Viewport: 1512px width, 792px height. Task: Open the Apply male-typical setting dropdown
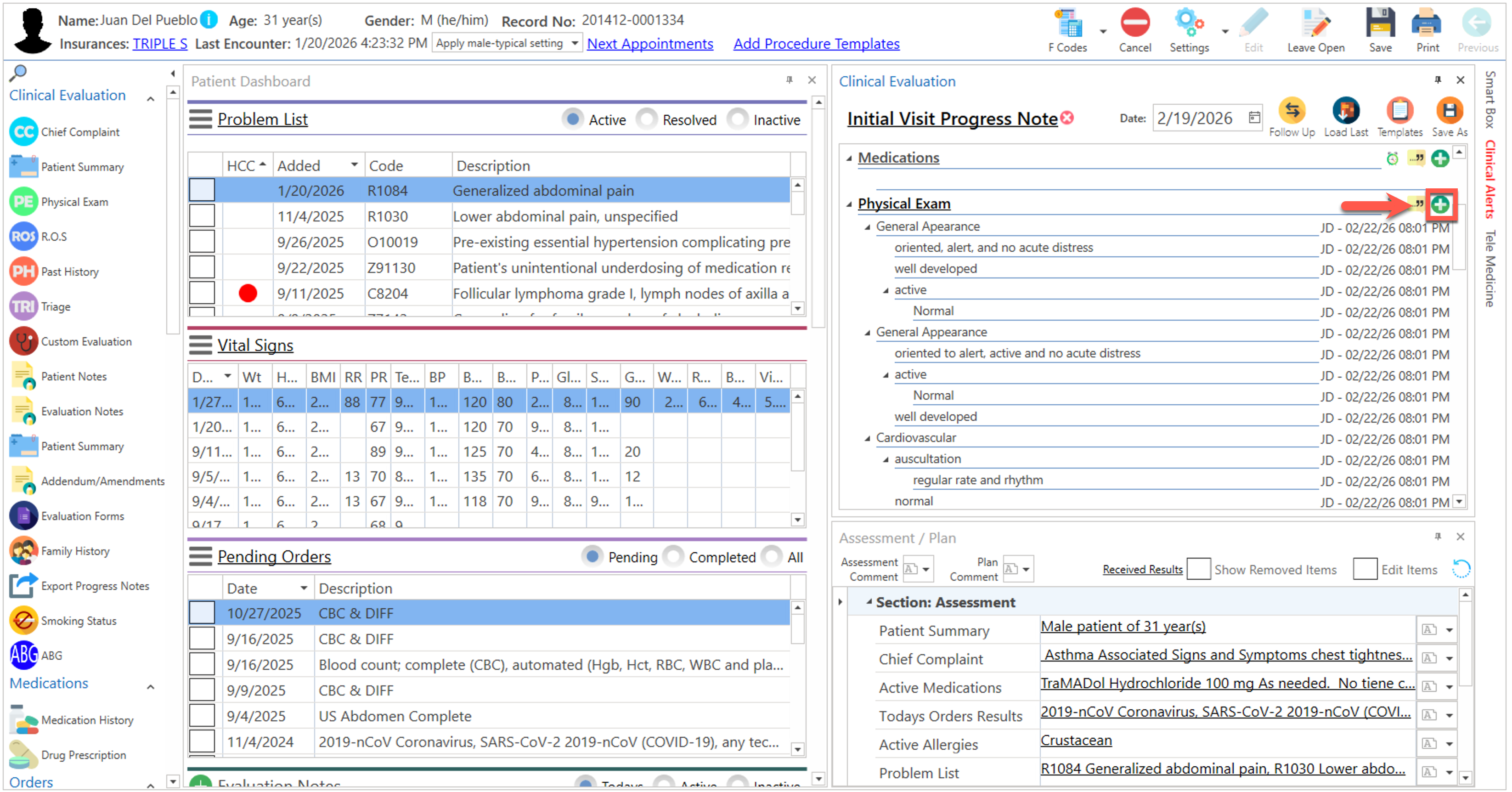(x=575, y=43)
